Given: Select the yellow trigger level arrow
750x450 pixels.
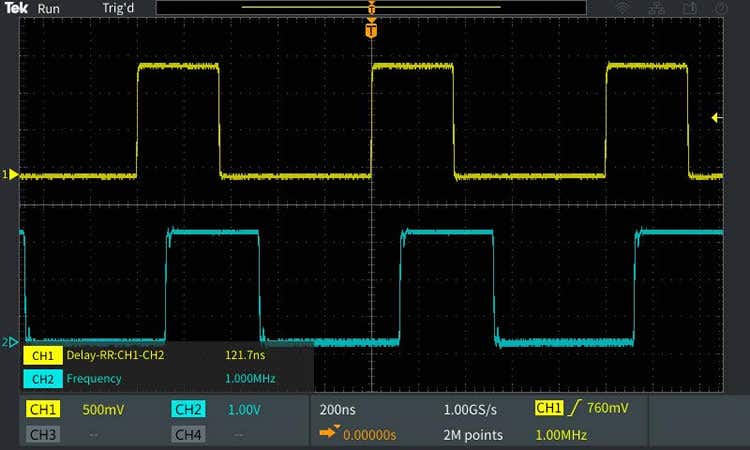Looking at the screenshot, I should [x=717, y=117].
